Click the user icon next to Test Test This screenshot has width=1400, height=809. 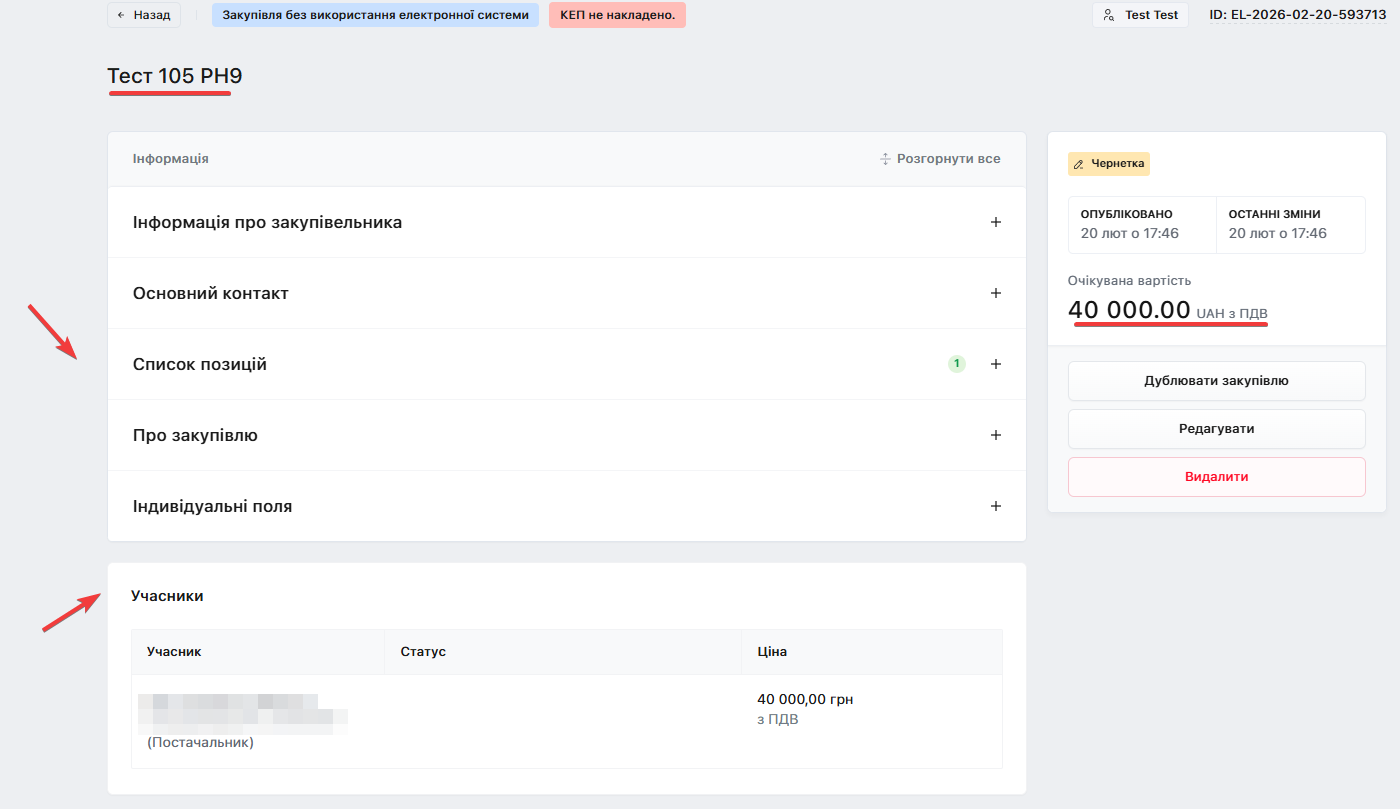1109,15
